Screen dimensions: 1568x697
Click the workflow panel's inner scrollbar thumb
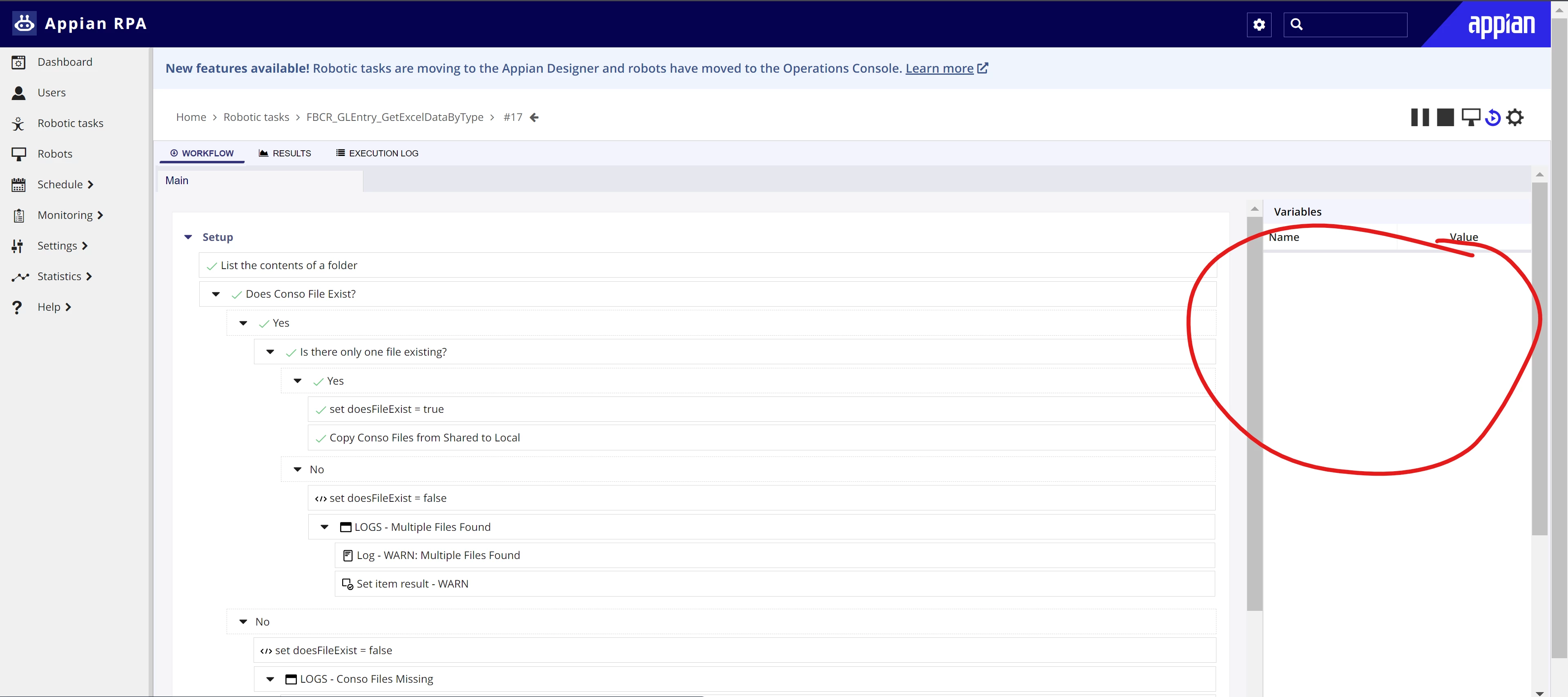1254,413
